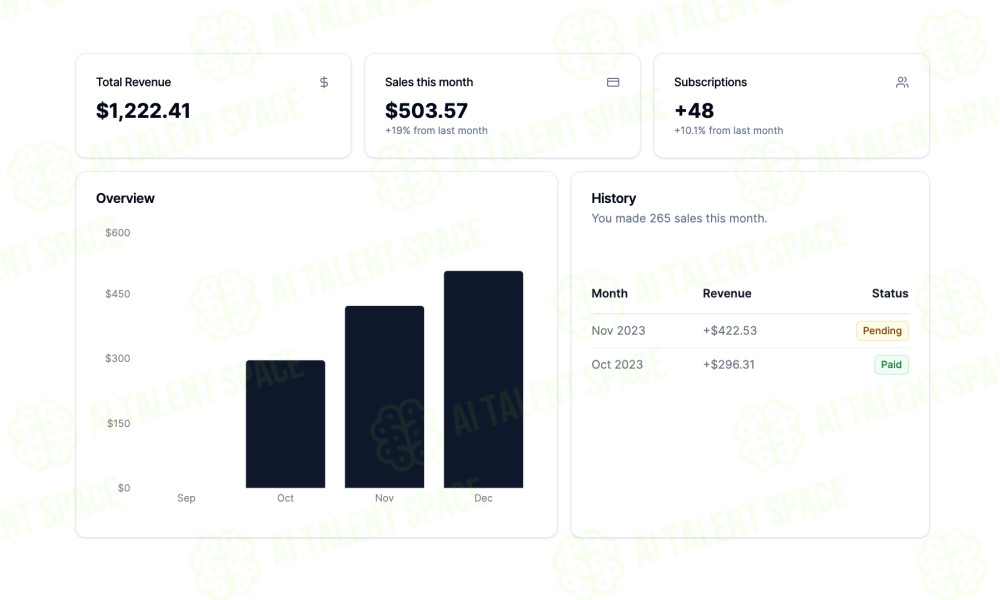Click the Month column header
1000x600 pixels.
click(609, 293)
